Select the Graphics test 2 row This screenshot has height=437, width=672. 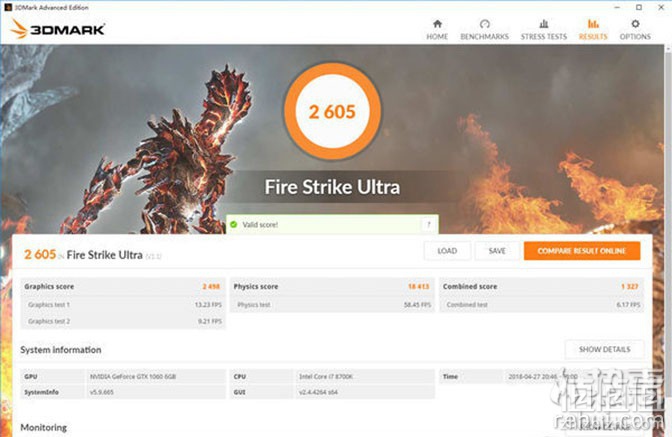pyautogui.click(x=123, y=321)
